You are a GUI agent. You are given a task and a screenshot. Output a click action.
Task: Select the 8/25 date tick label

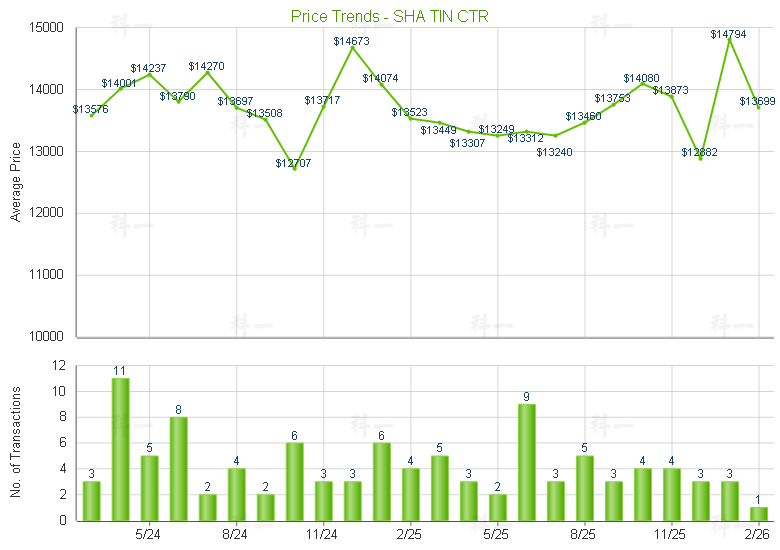point(584,534)
